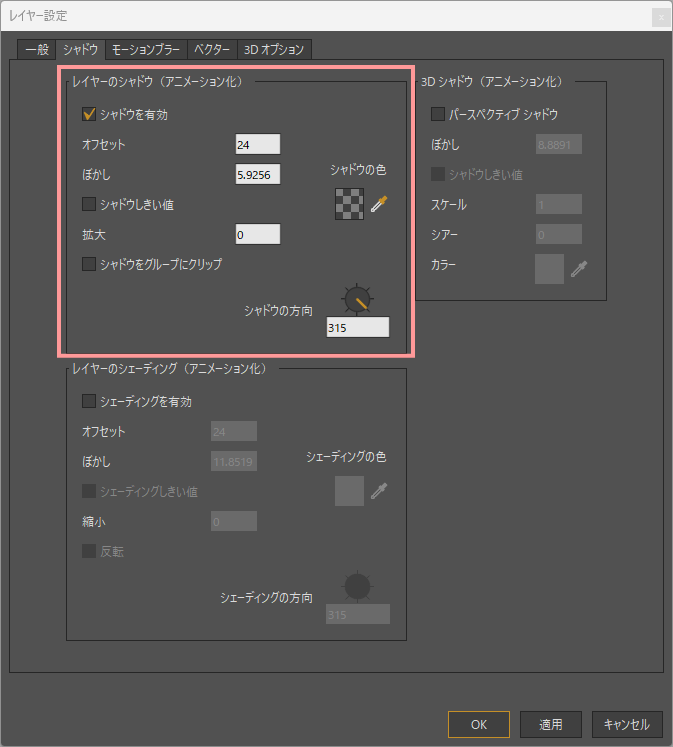This screenshot has width=673, height=747.
Task: Open the シャドウの色 checkered color swatch
Action: pyautogui.click(x=349, y=204)
